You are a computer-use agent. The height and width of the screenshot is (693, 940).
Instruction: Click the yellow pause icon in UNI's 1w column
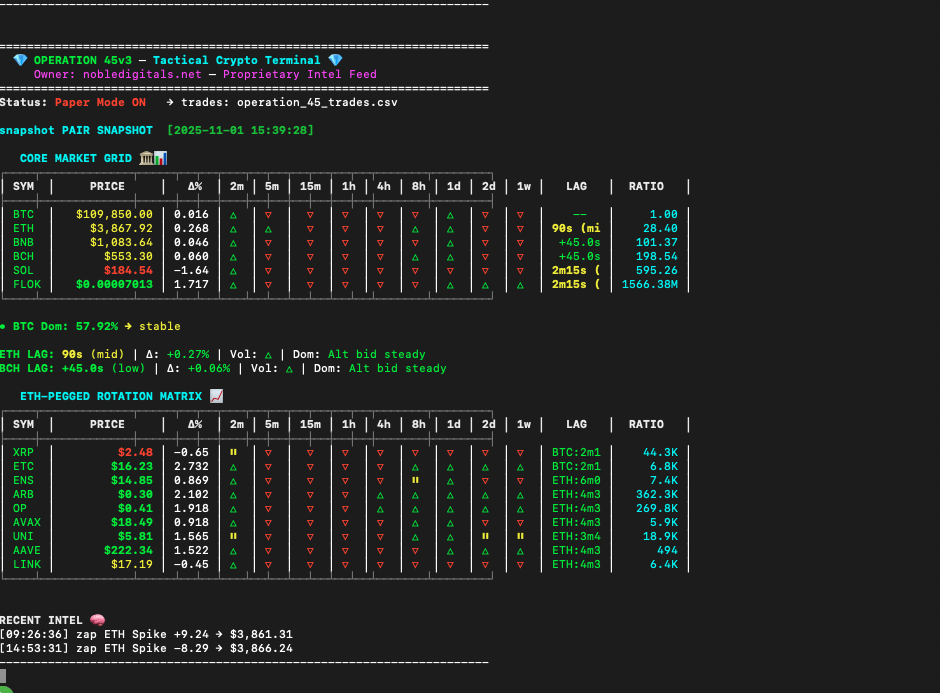click(x=519, y=536)
